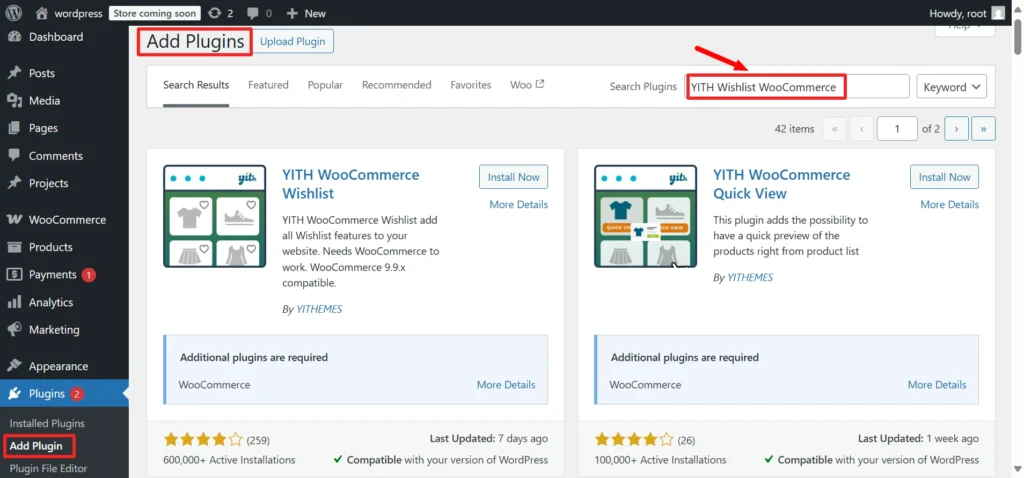Click the Plugins plug icon

pyautogui.click(x=14, y=393)
